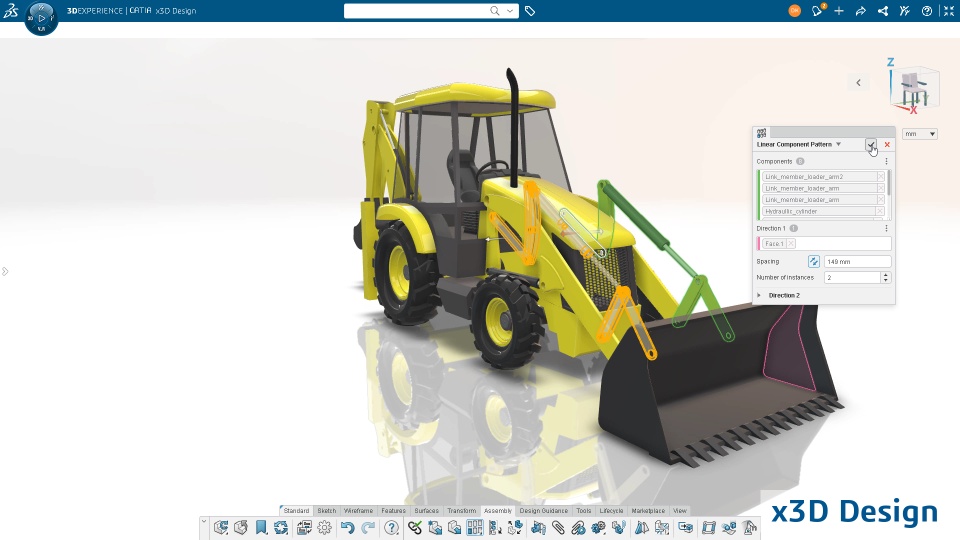Open the settings gear icon in action bar
The image size is (960, 540).
coord(324,527)
